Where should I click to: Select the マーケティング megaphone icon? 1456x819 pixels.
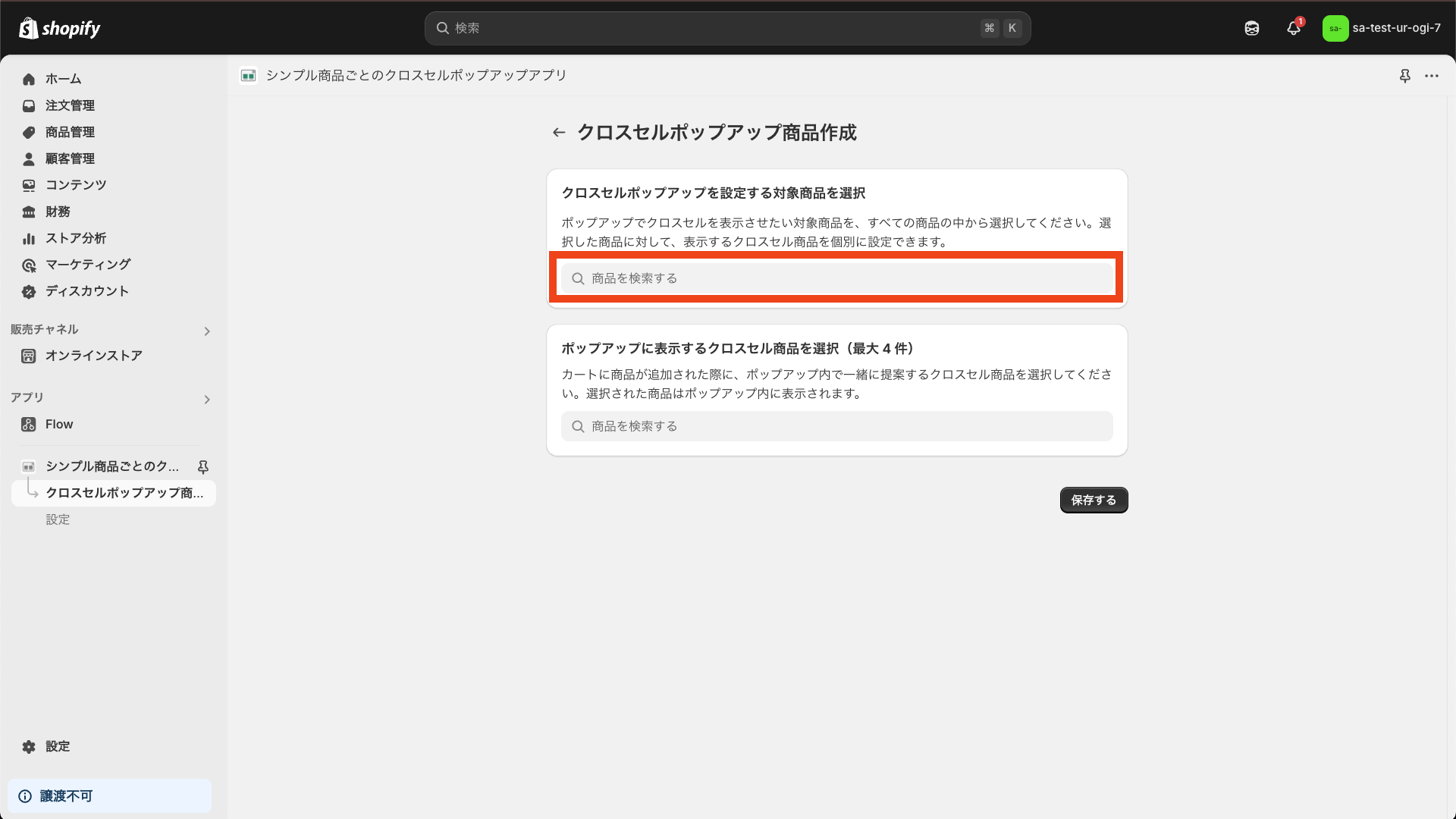tap(28, 265)
